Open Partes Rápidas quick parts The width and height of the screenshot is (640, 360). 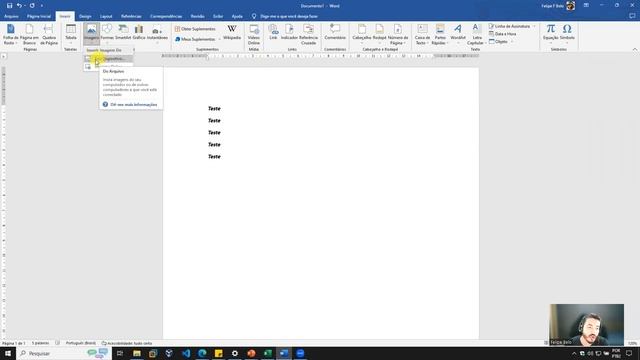point(440,34)
